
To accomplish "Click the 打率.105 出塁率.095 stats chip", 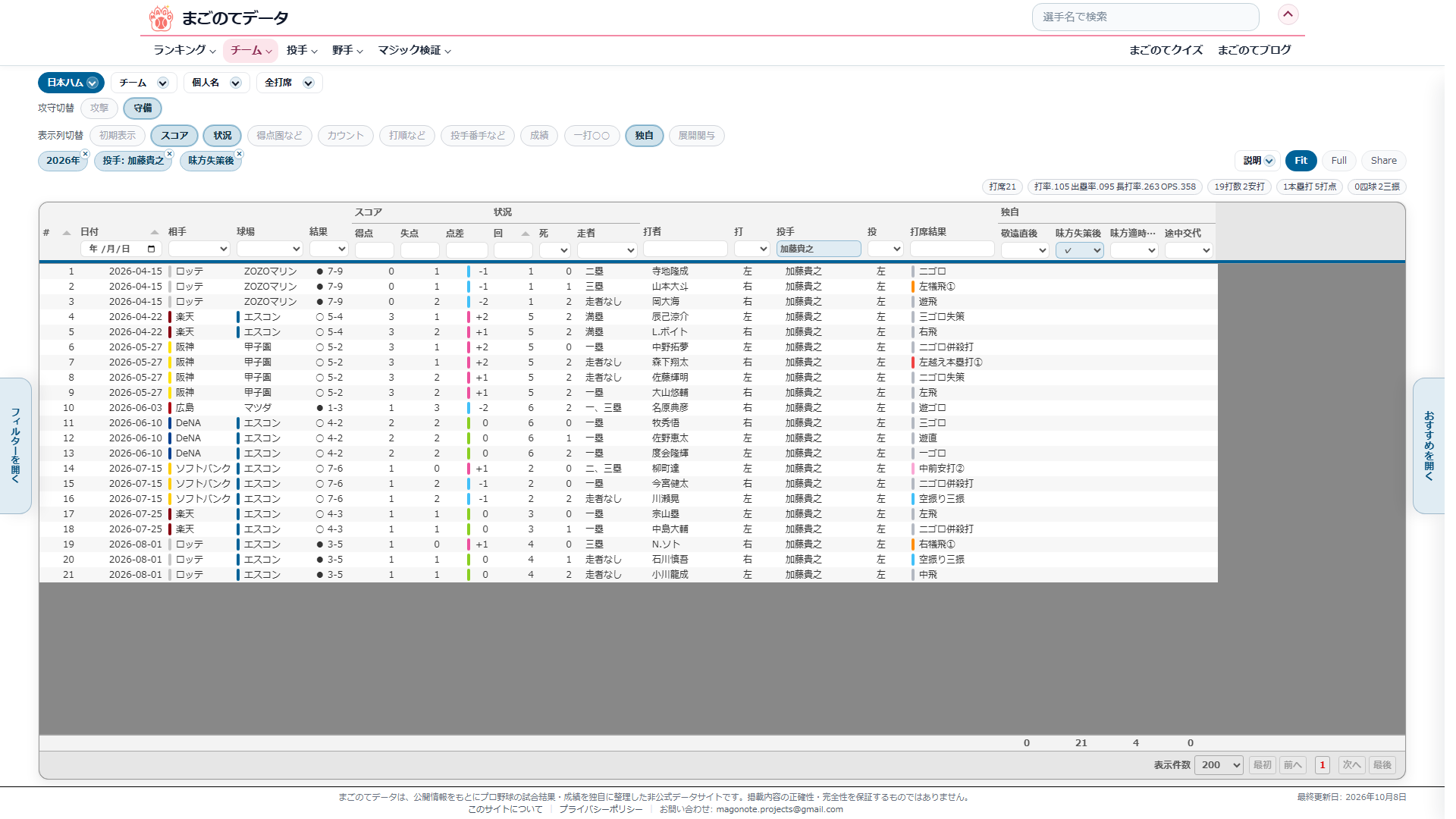I will coord(1115,187).
